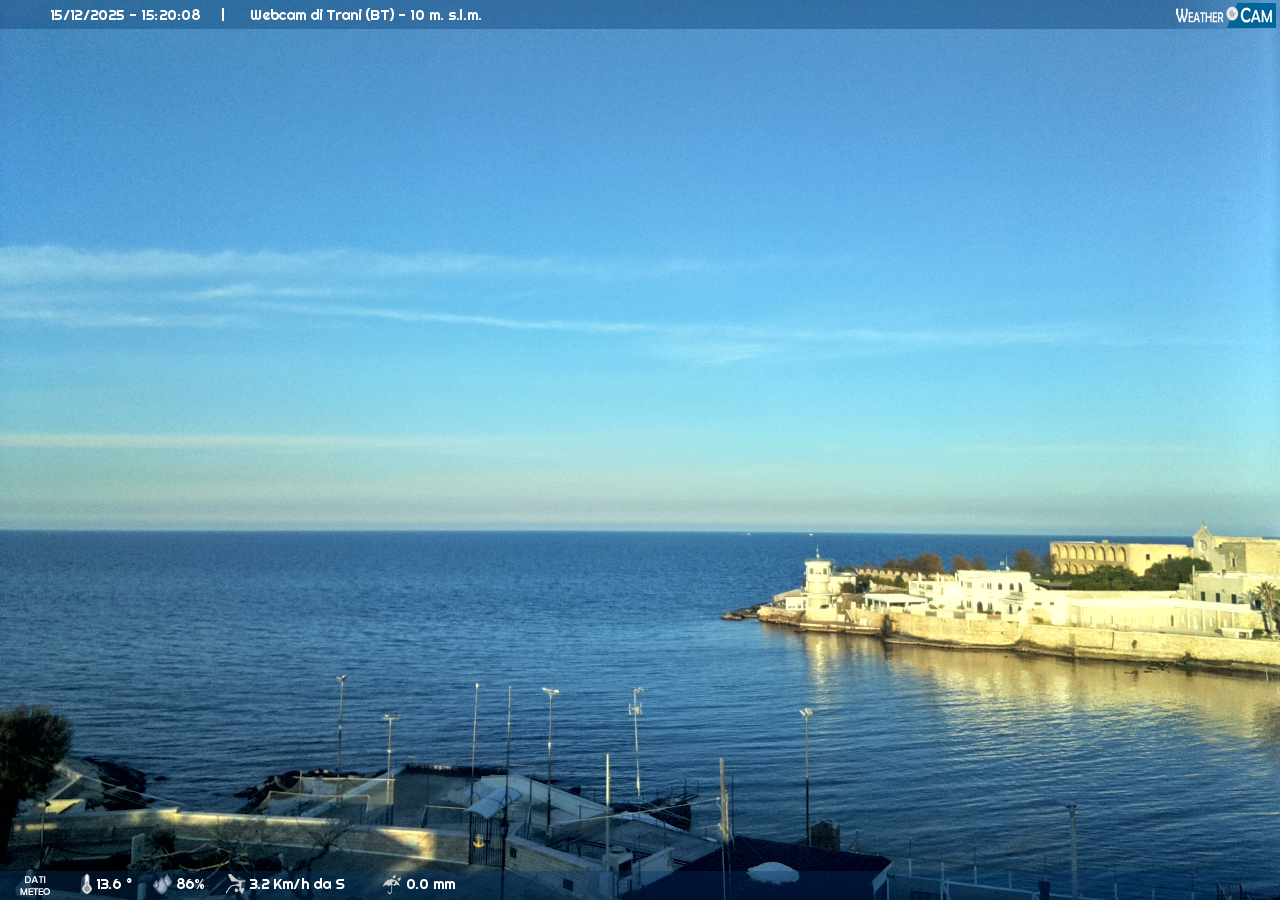The height and width of the screenshot is (900, 1280).
Task: Click the palm tree at the right edge
Action: pyautogui.click(x=1266, y=600)
